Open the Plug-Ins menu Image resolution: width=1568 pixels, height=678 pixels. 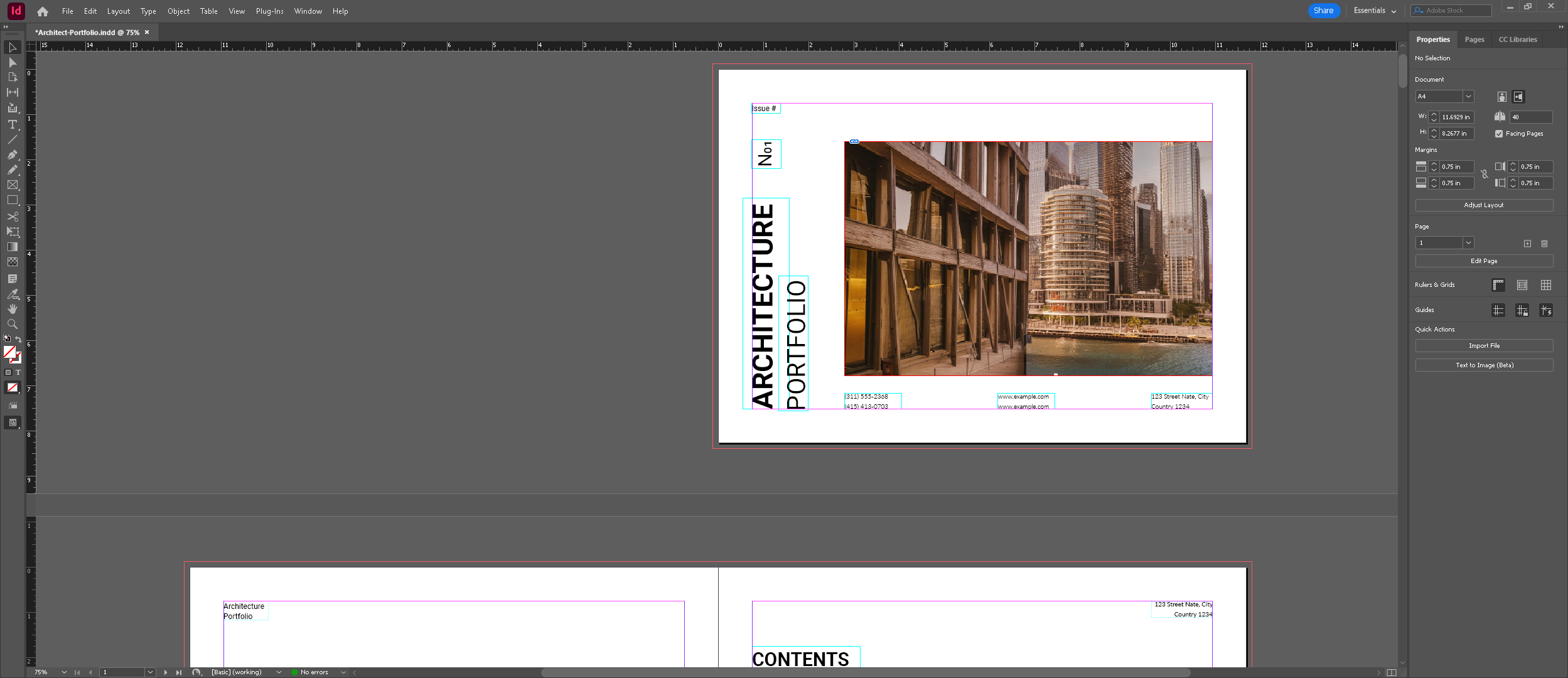tap(269, 11)
